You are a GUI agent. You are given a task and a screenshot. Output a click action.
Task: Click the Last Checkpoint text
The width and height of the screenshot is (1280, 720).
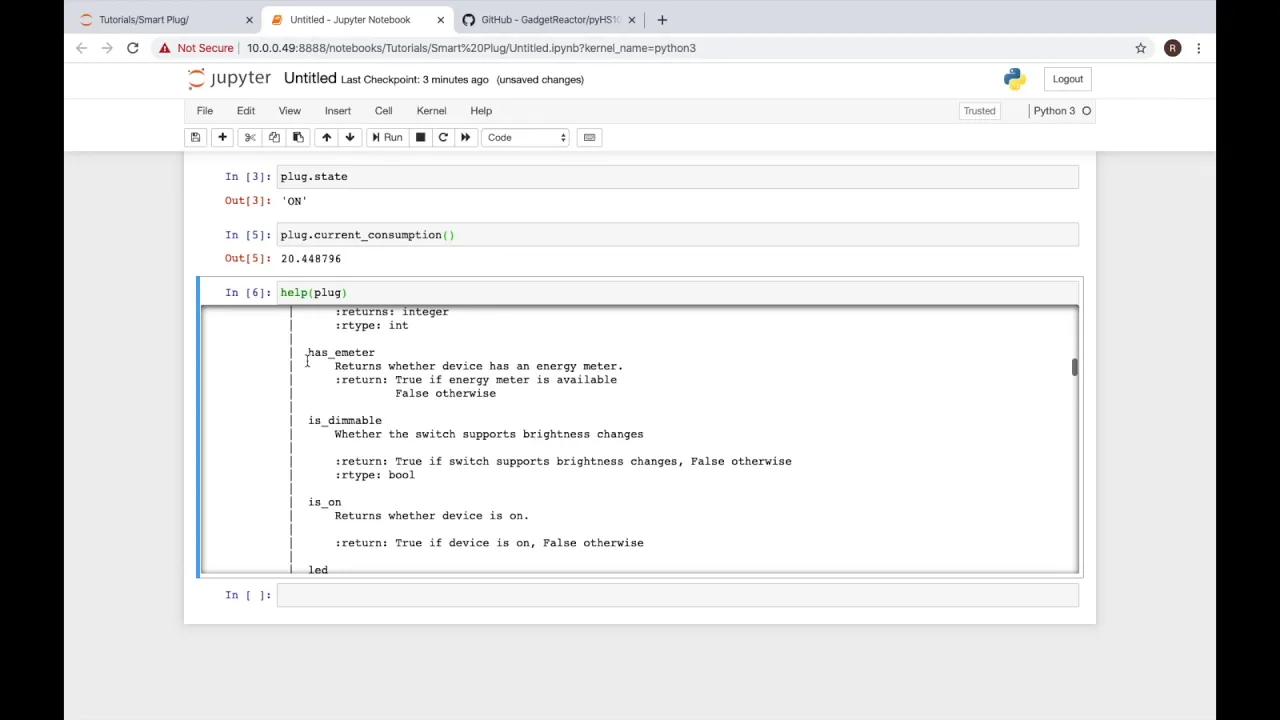click(415, 80)
